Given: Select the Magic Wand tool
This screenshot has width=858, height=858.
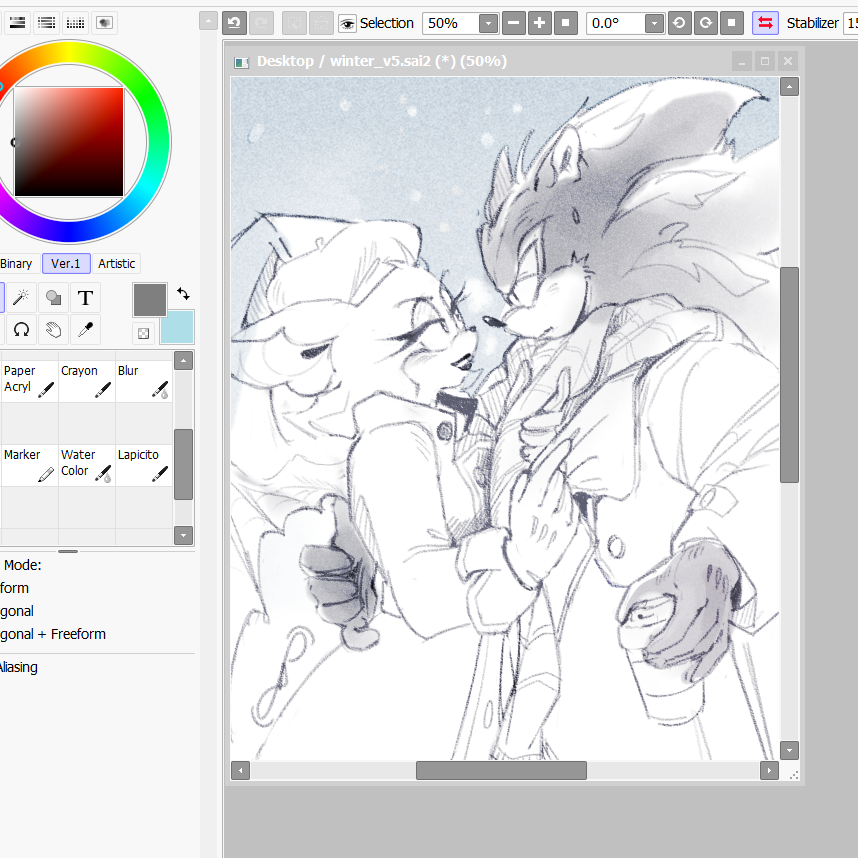Looking at the screenshot, I should click(x=21, y=298).
